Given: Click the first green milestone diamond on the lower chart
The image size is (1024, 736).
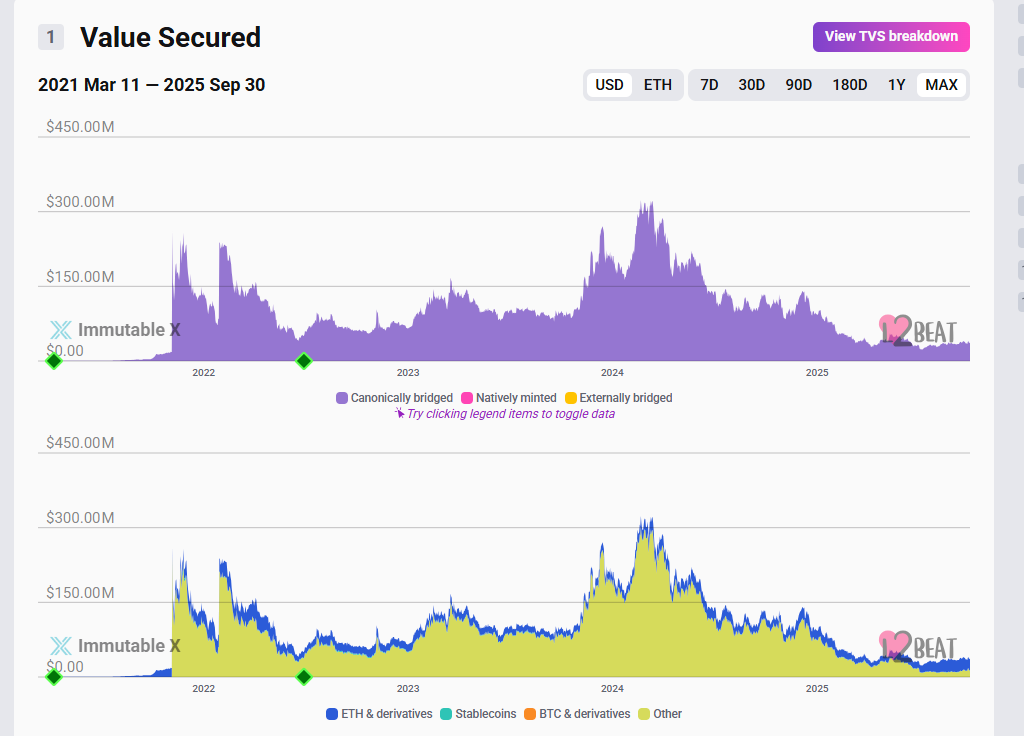Looking at the screenshot, I should click(54, 677).
